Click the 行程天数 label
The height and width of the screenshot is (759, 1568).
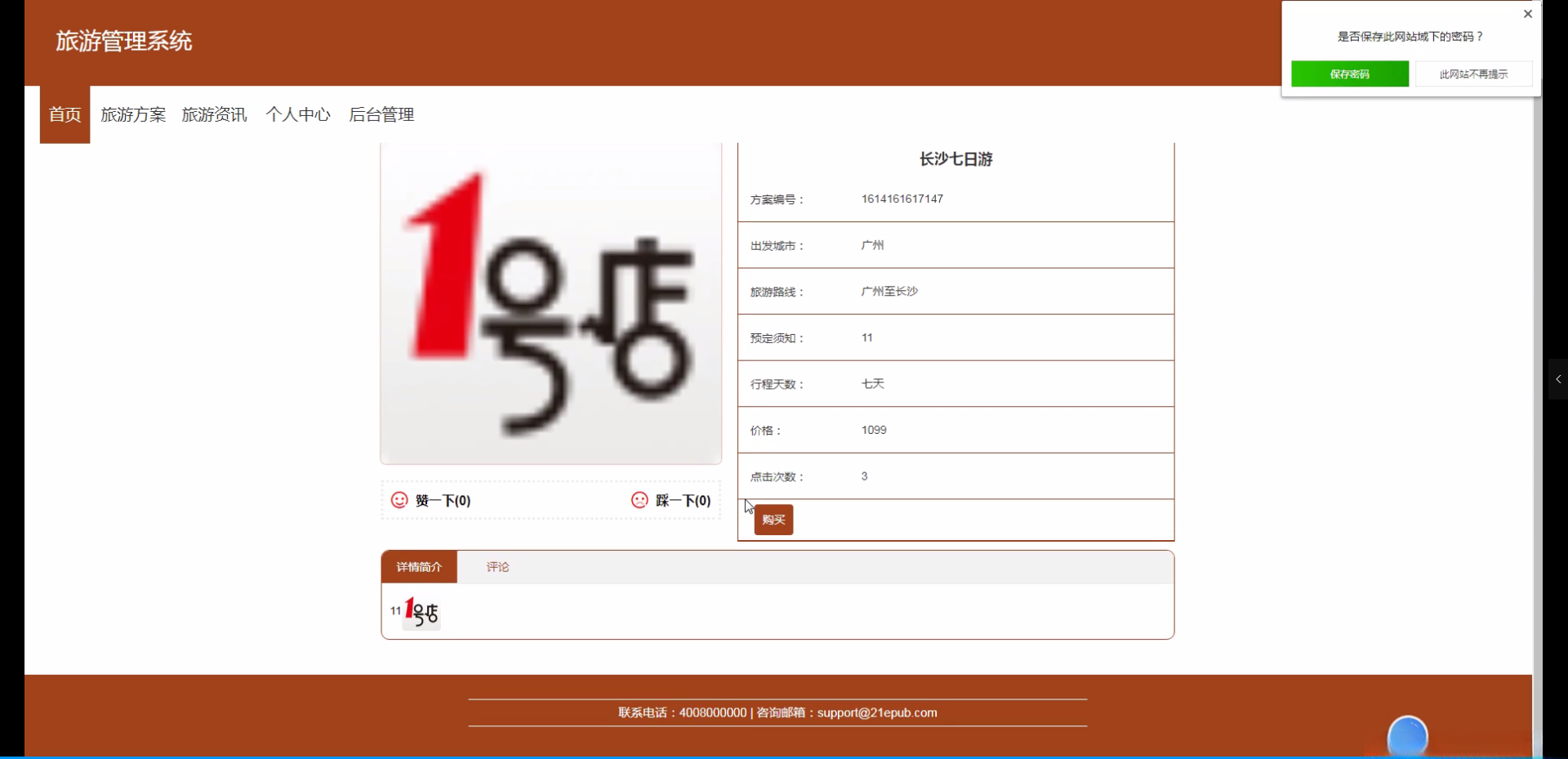[777, 384]
